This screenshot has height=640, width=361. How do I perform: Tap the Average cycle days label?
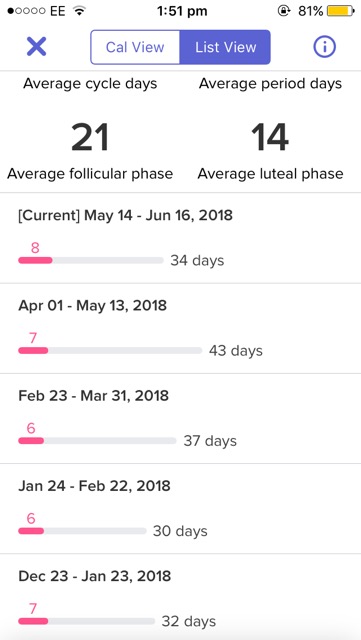click(90, 84)
